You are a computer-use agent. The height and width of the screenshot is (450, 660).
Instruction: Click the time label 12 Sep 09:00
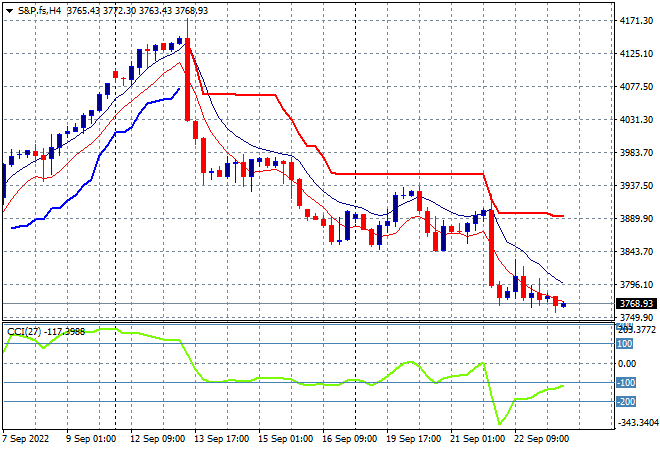(157, 439)
